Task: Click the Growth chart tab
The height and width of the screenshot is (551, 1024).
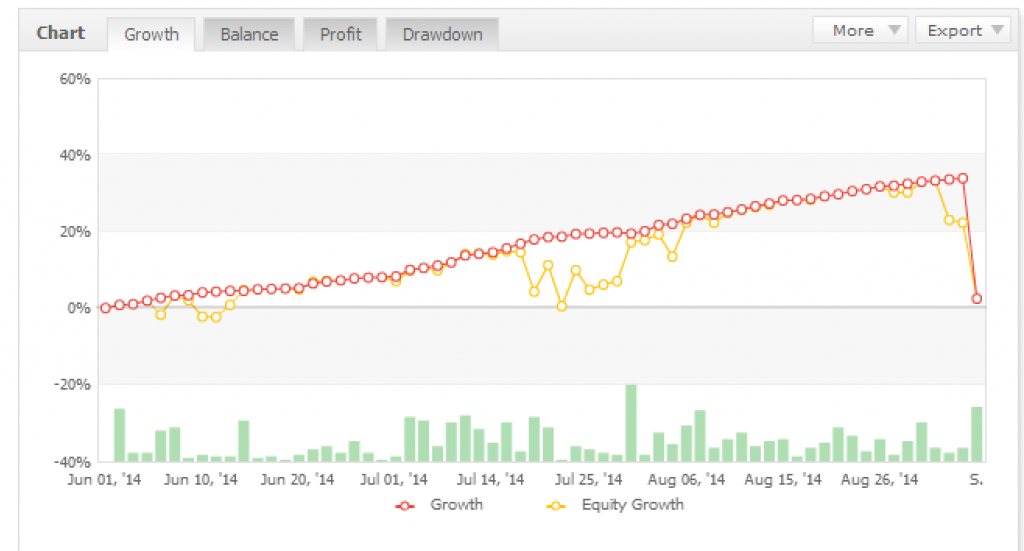Action: [x=151, y=34]
